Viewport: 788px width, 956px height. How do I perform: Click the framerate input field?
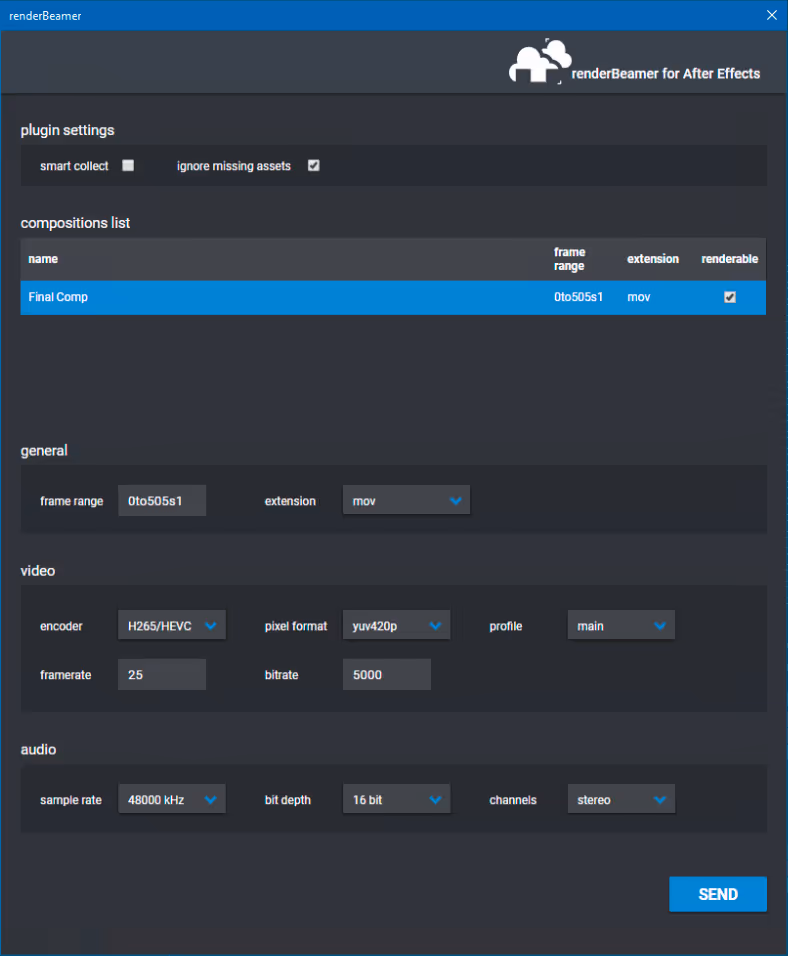(x=162, y=674)
